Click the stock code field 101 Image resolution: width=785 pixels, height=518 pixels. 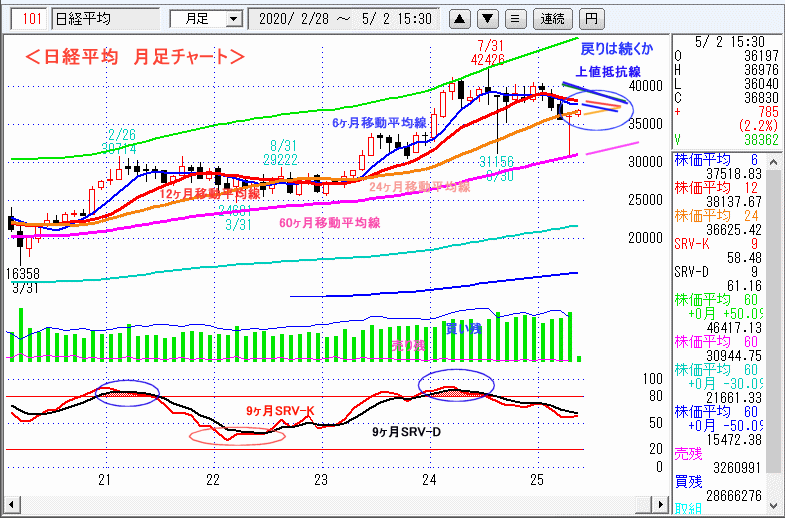point(30,20)
